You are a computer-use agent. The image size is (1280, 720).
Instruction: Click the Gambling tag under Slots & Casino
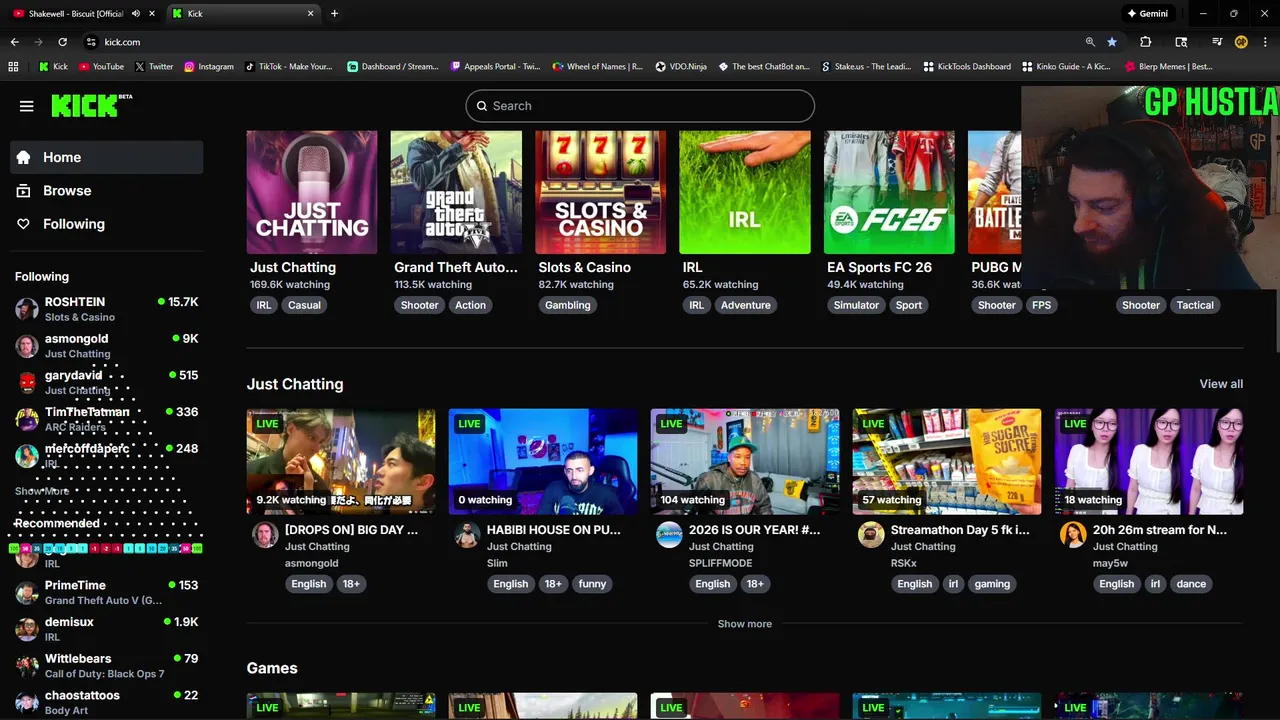pyautogui.click(x=568, y=305)
